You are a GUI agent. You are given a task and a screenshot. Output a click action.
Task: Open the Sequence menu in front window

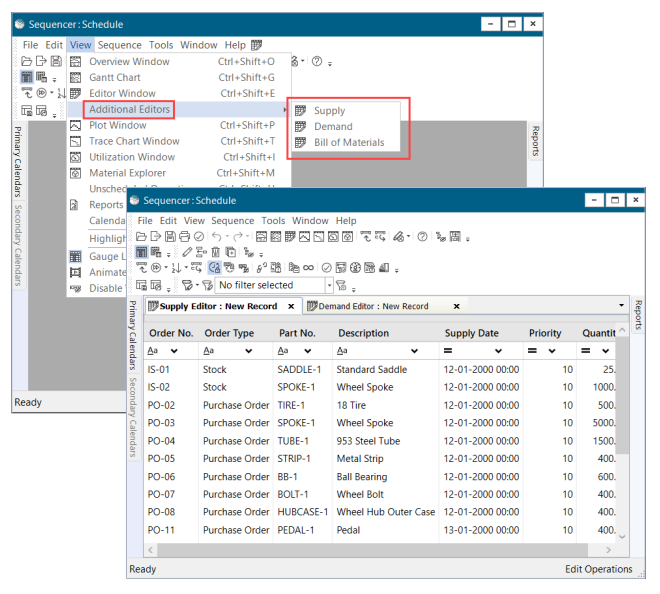point(232,221)
